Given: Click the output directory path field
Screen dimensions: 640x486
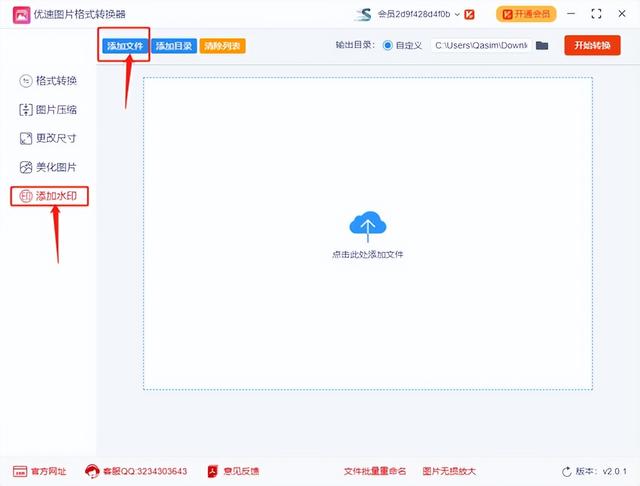Looking at the screenshot, I should pos(481,45).
